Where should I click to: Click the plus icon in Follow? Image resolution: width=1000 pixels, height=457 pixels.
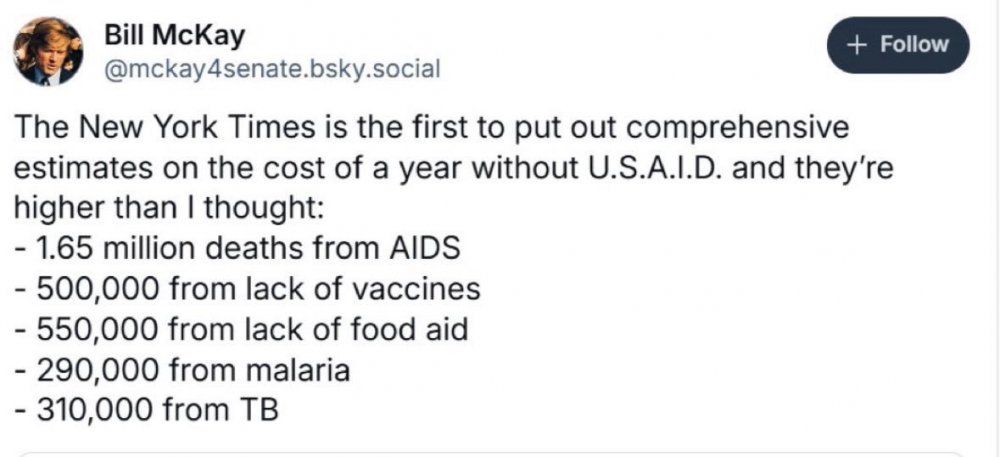[x=856, y=44]
